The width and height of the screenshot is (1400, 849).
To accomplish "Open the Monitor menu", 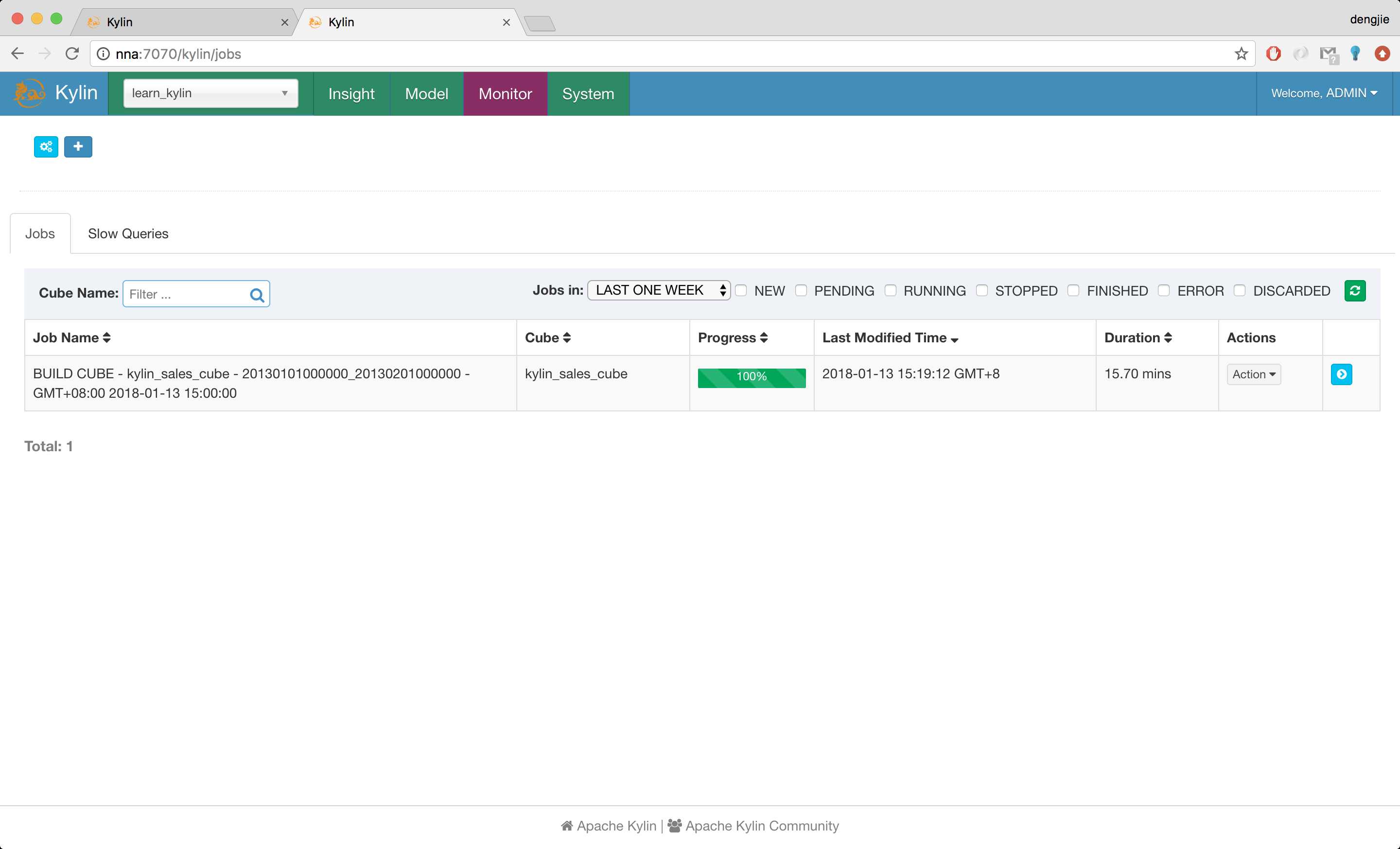I will pos(505,94).
